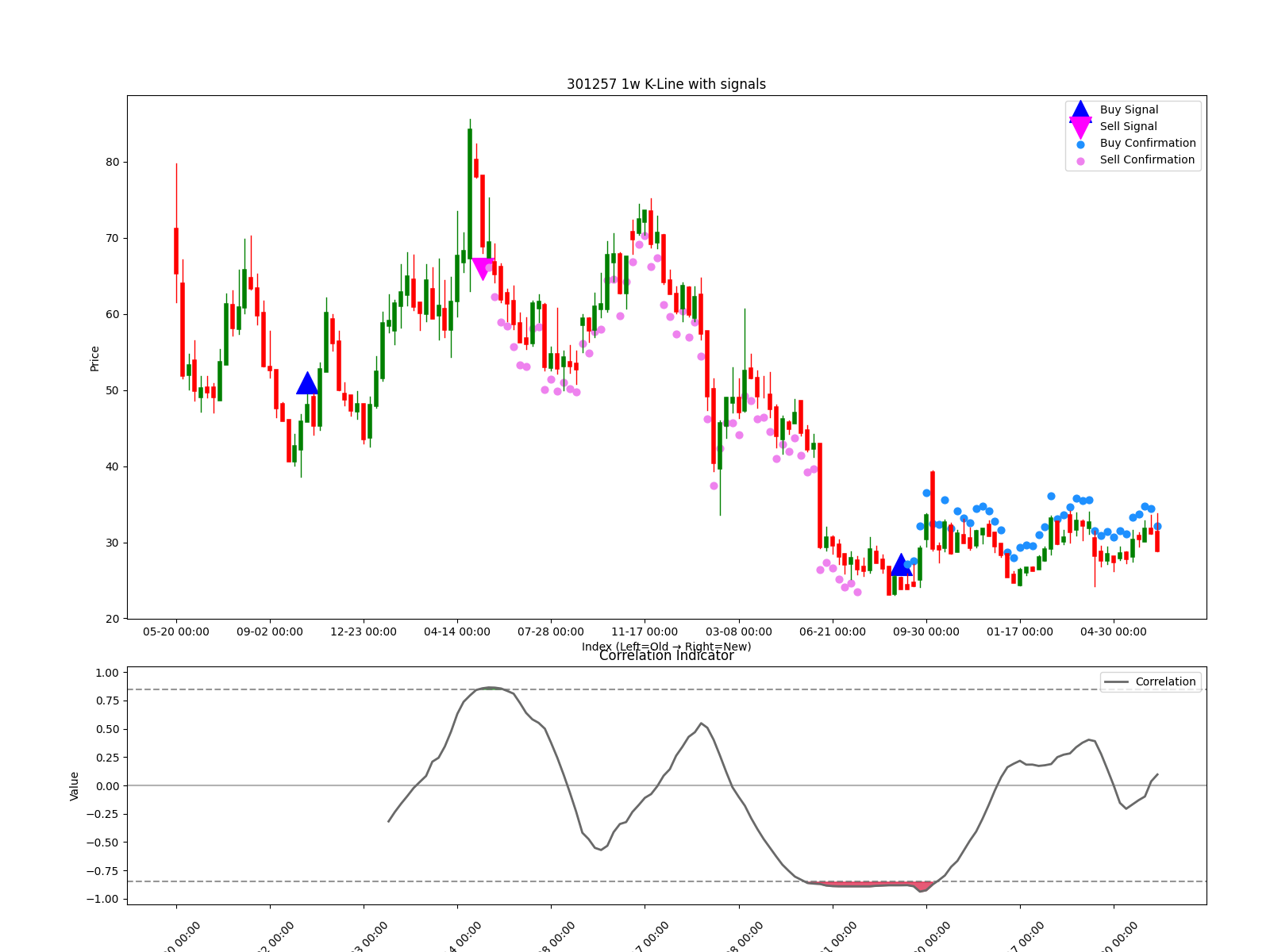Click the '03-08 00:00' date tick
The width and height of the screenshot is (1270, 952).
click(739, 632)
